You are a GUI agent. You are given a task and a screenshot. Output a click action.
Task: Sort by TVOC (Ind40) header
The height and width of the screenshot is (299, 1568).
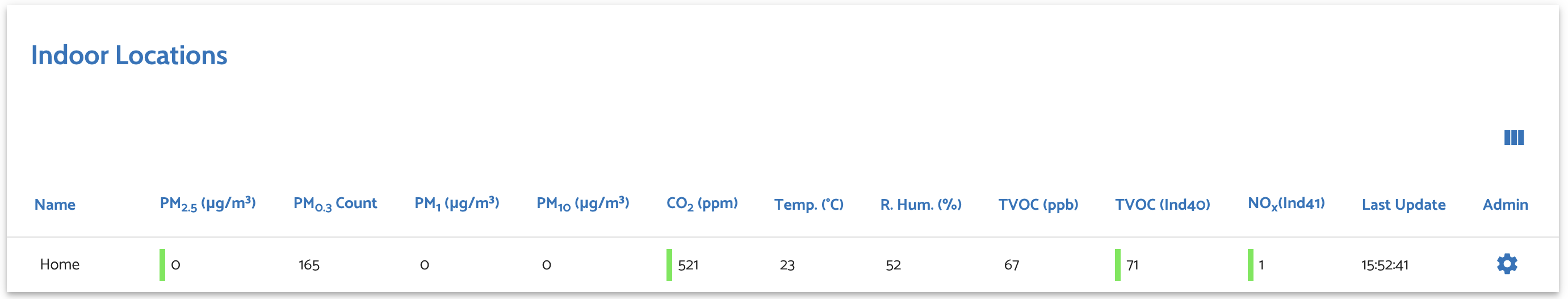coord(1162,205)
